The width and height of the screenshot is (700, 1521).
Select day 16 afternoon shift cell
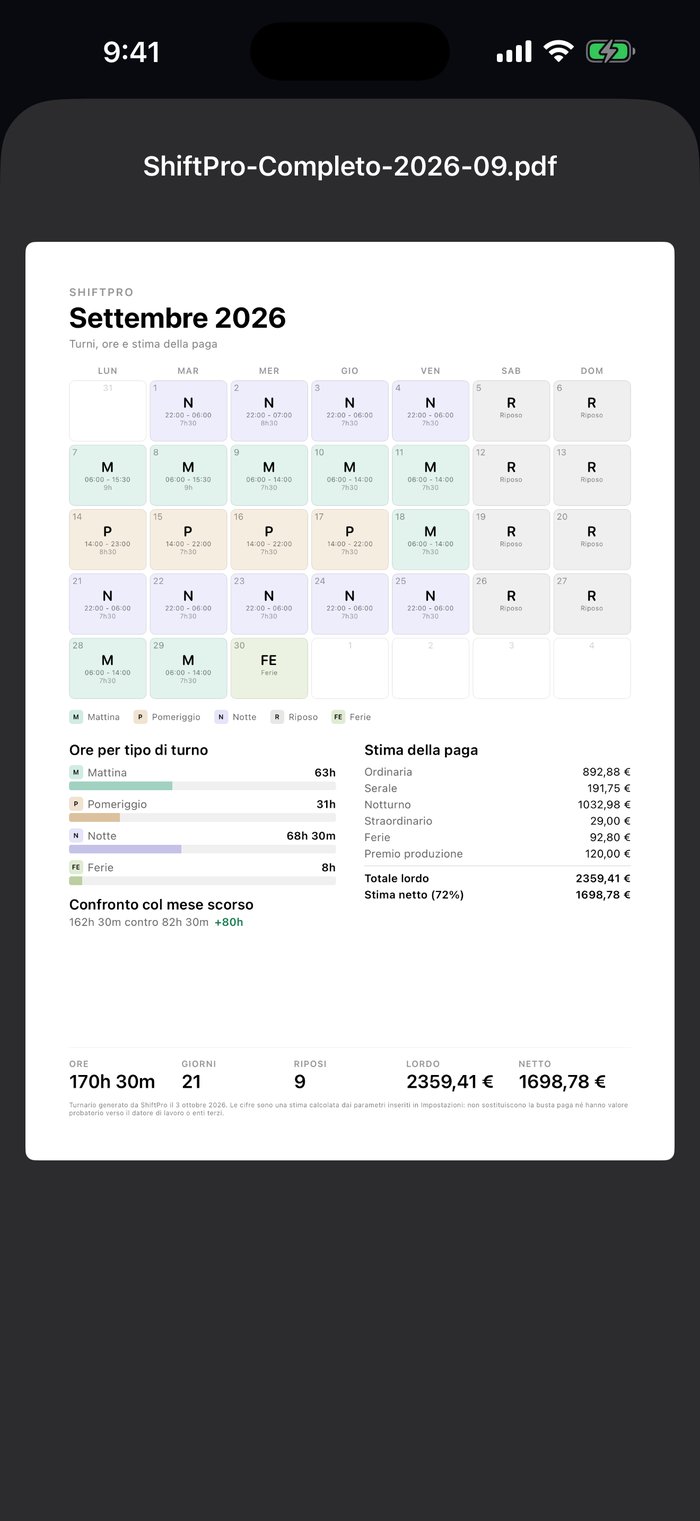tap(269, 539)
